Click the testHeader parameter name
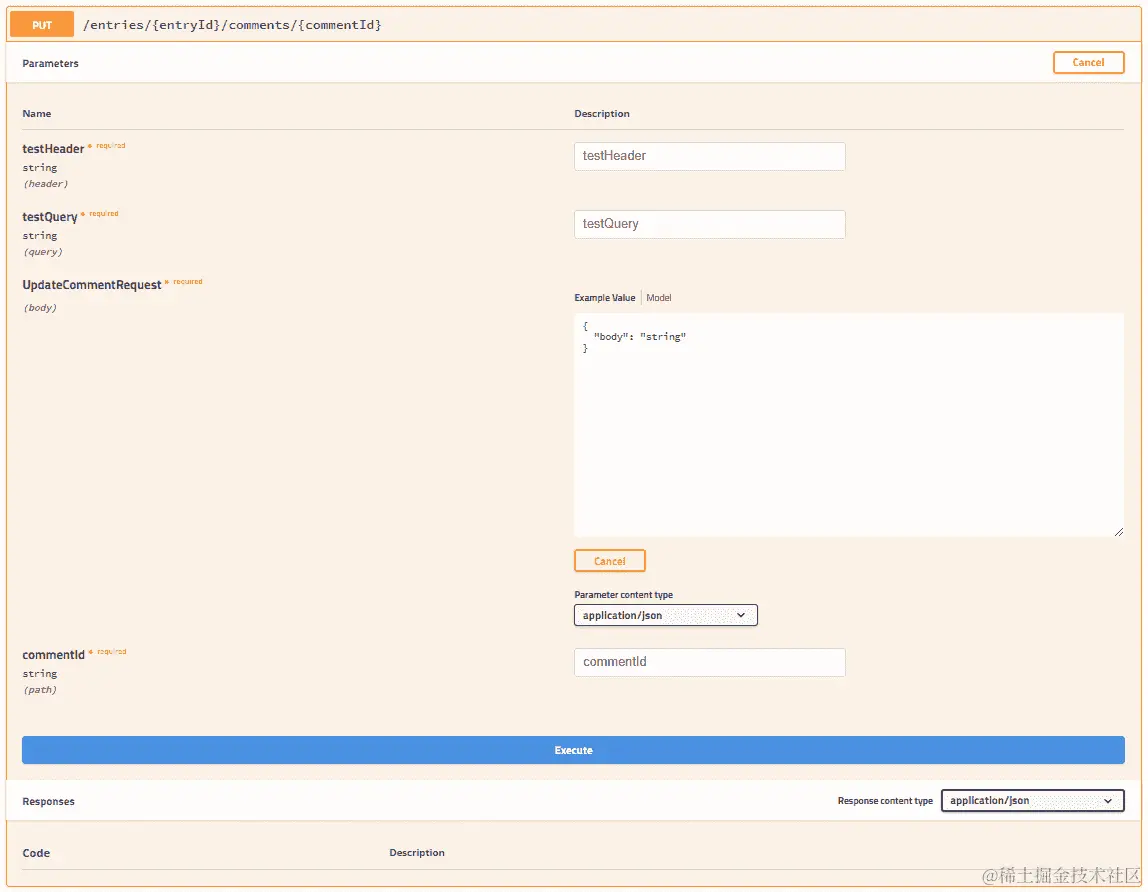This screenshot has height=892, width=1148. (x=53, y=149)
